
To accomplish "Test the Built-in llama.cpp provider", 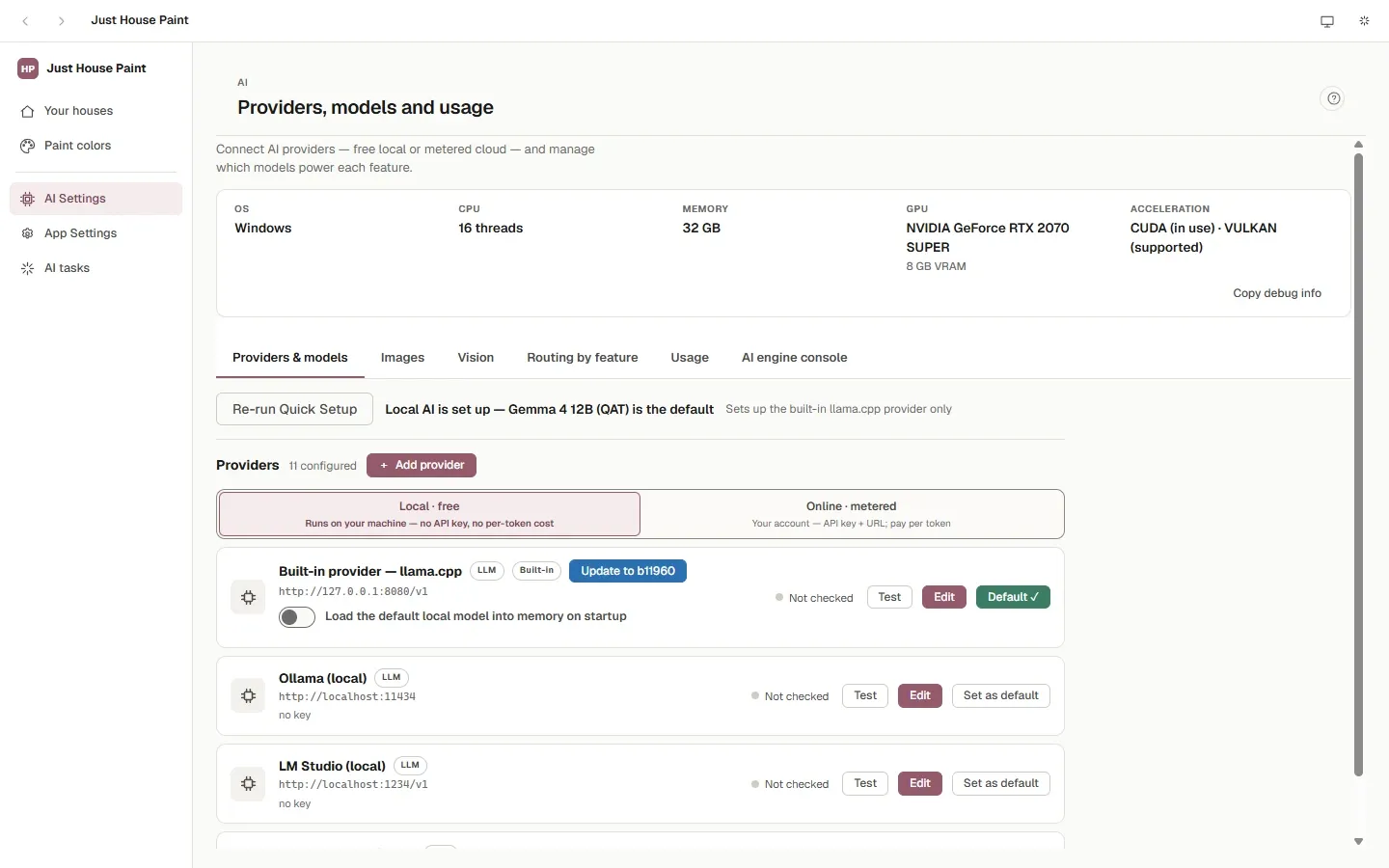I will (889, 597).
